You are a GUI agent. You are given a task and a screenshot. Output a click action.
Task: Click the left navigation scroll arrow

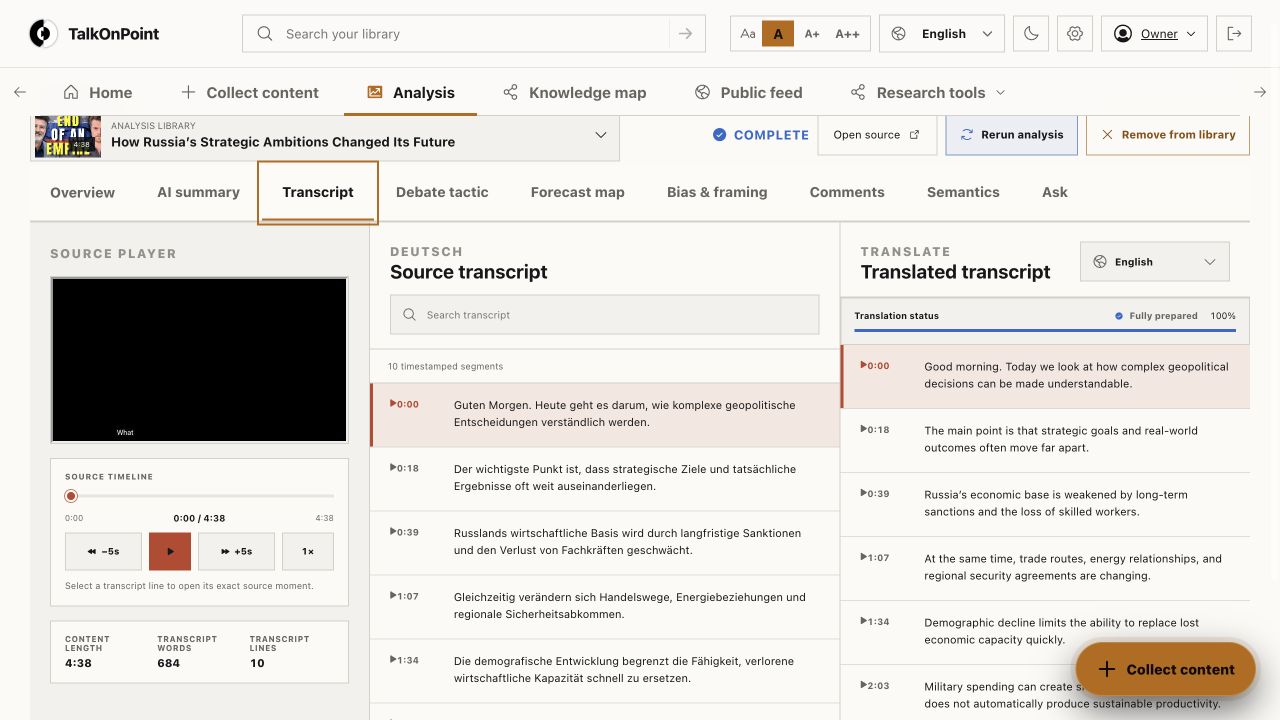click(20, 92)
